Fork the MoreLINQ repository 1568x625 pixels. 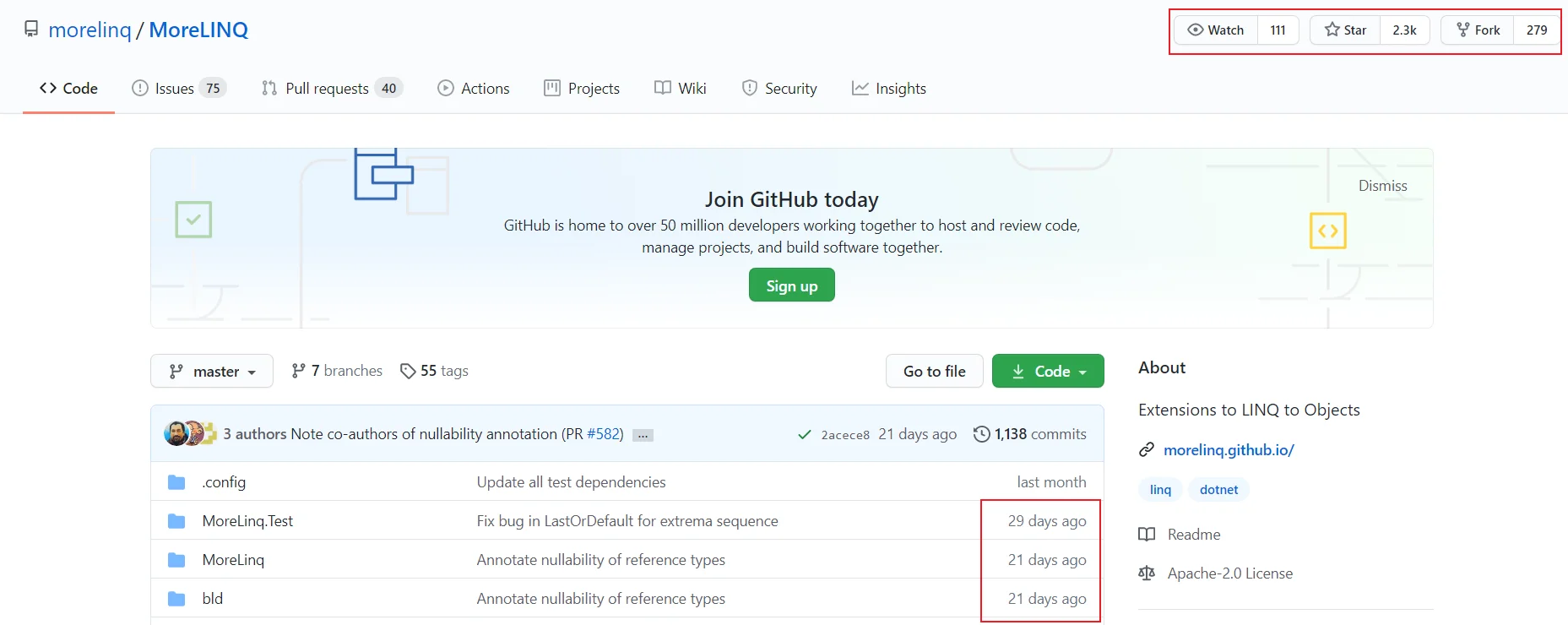point(1478,30)
